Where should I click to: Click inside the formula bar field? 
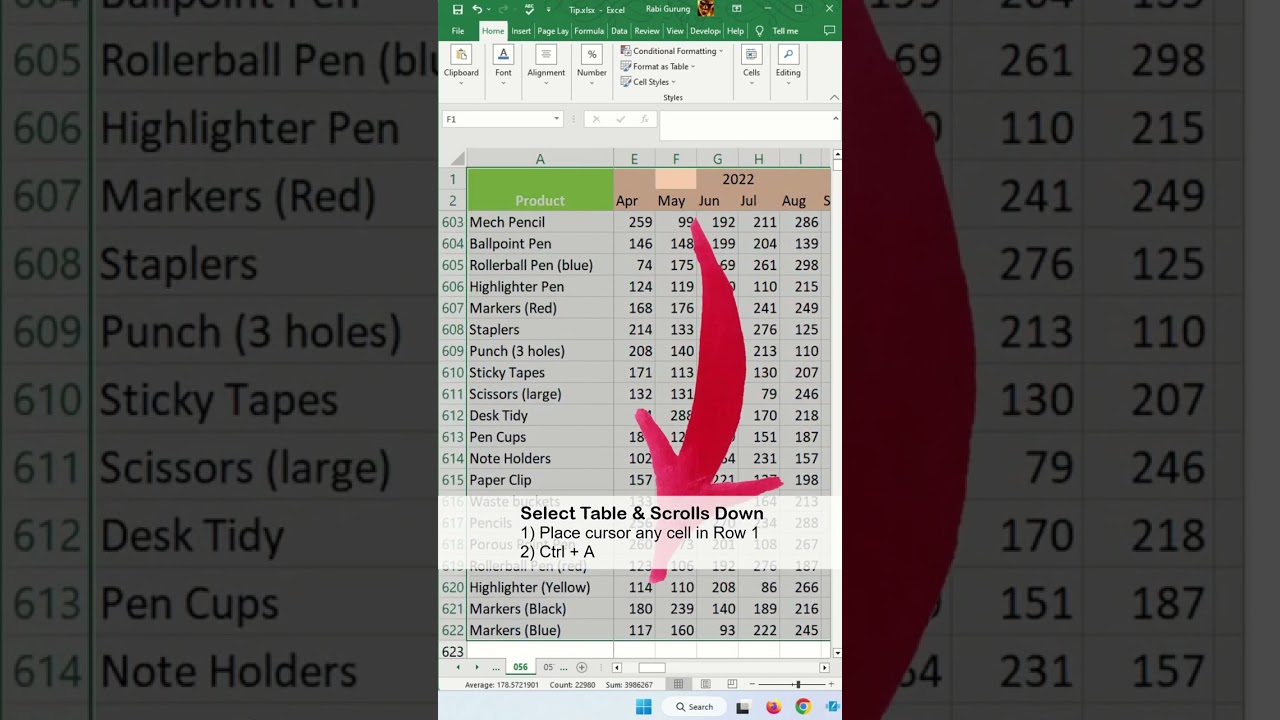coord(744,125)
